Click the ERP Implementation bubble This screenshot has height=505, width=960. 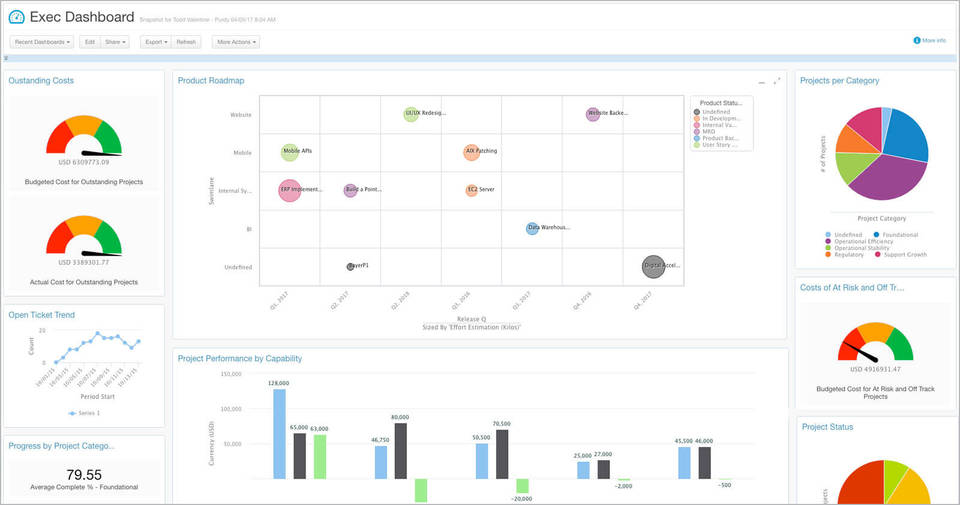pyautogui.click(x=289, y=189)
